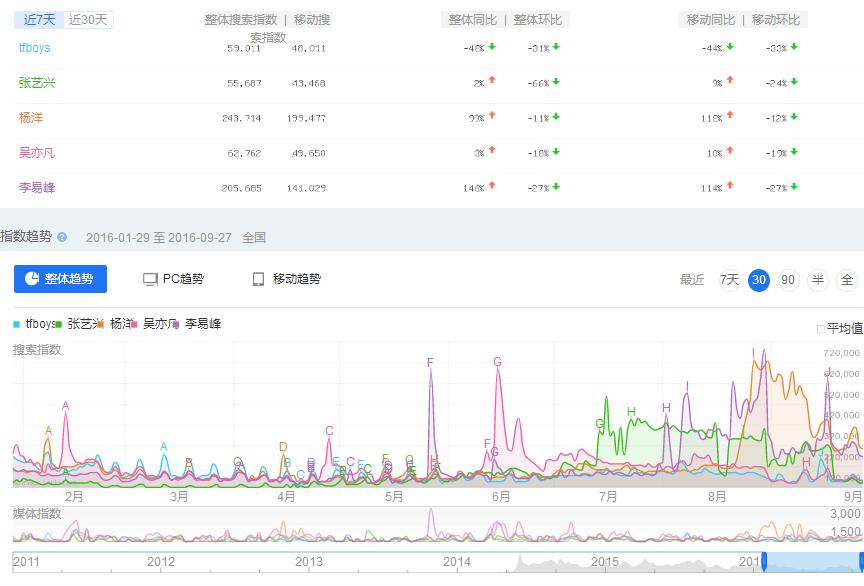Switch to the 近30天 tab
The width and height of the screenshot is (864, 586).
click(88, 20)
